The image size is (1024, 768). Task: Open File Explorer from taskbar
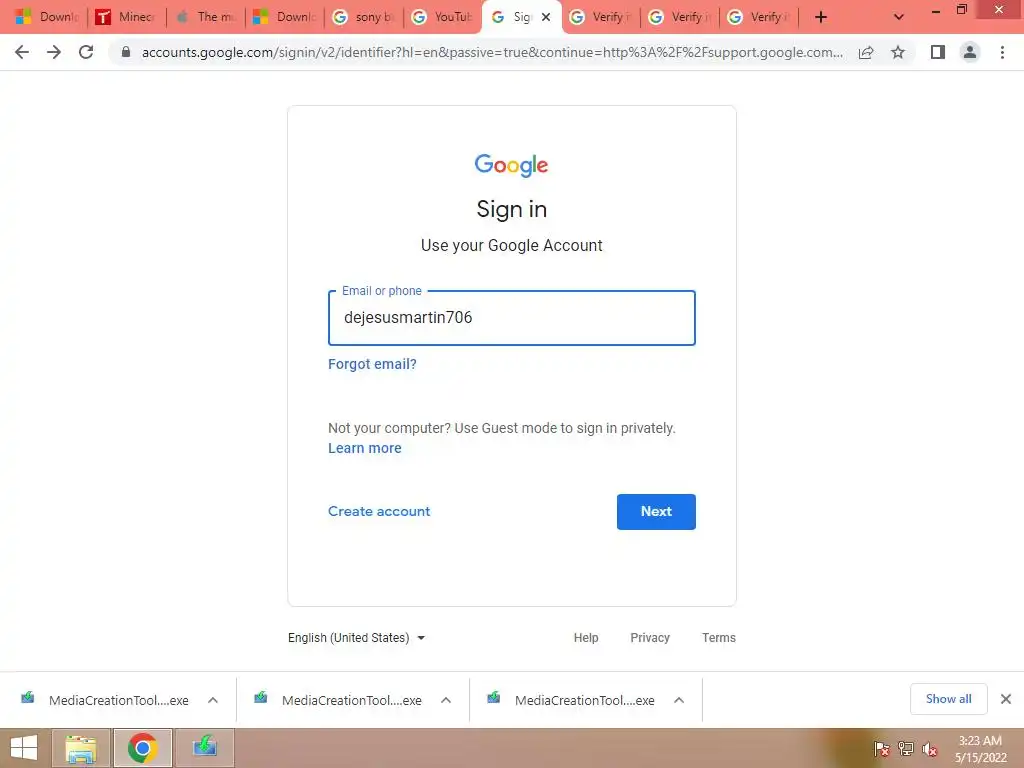81,748
